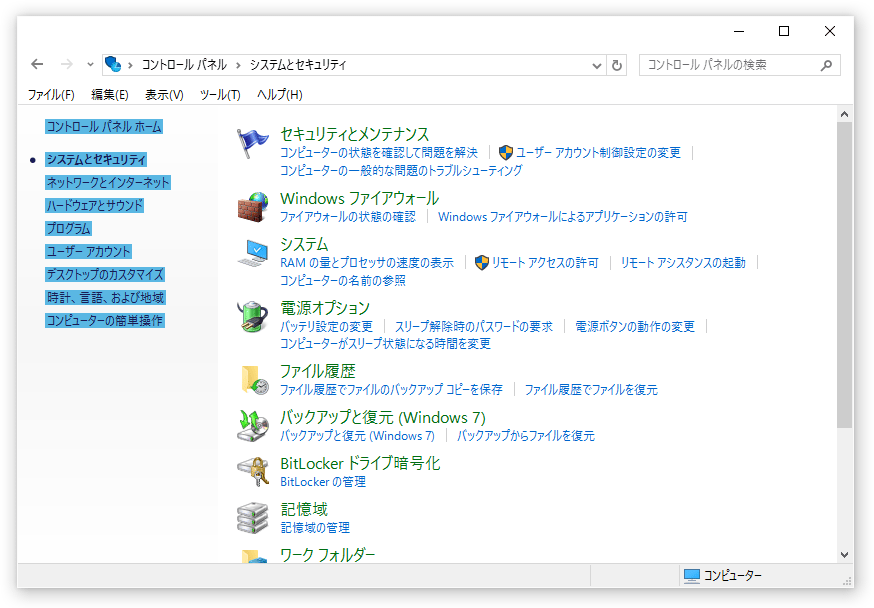Click the search magnifier icon

[826, 65]
